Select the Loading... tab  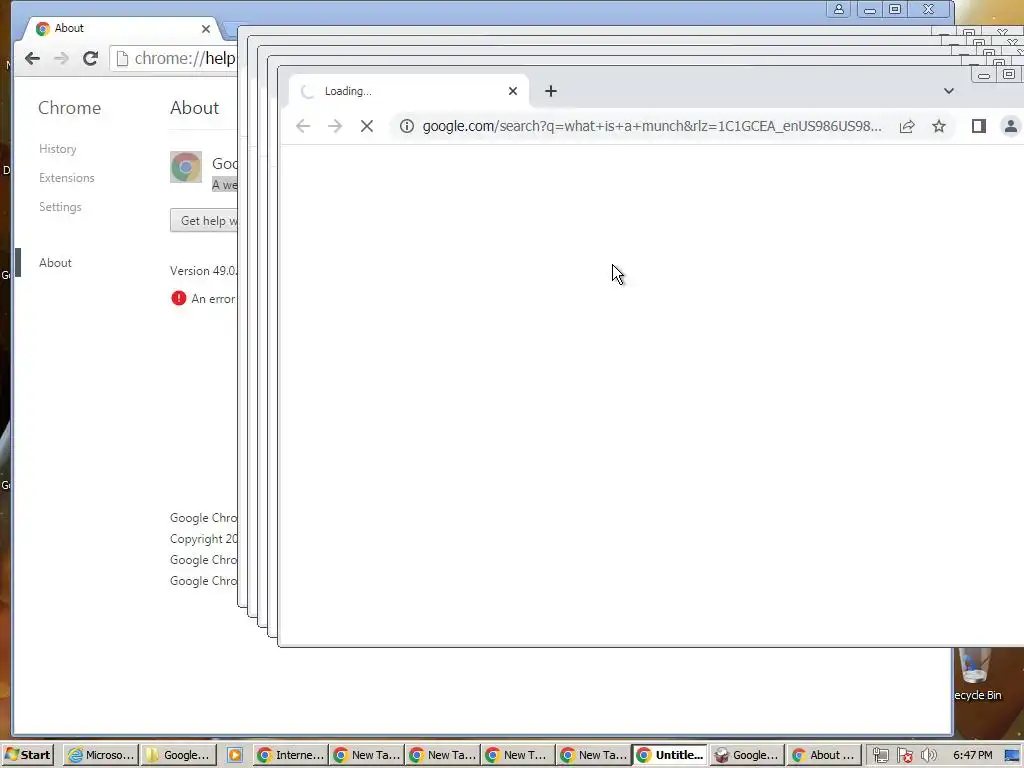[408, 91]
